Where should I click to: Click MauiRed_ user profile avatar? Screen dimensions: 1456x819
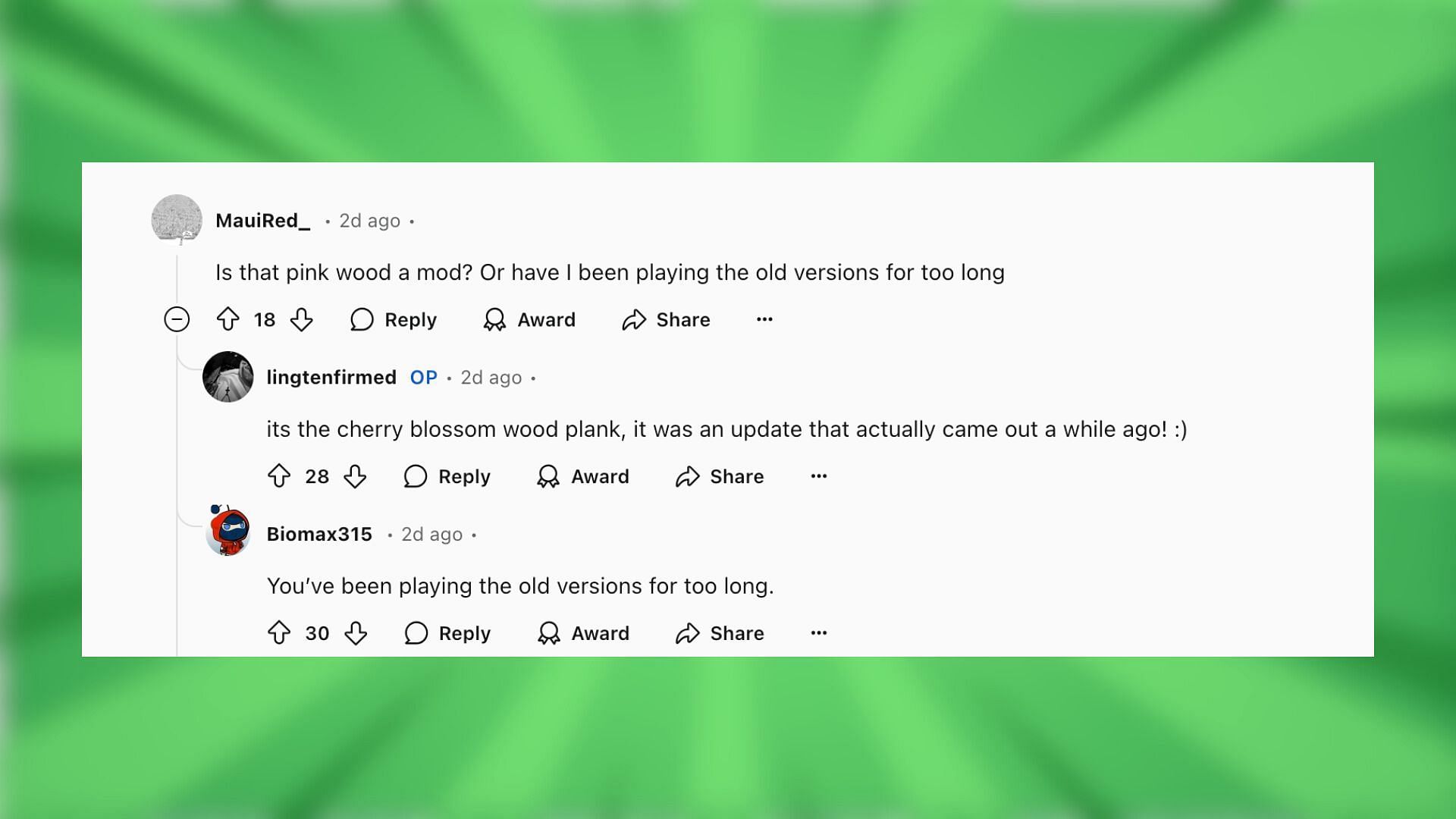175,219
